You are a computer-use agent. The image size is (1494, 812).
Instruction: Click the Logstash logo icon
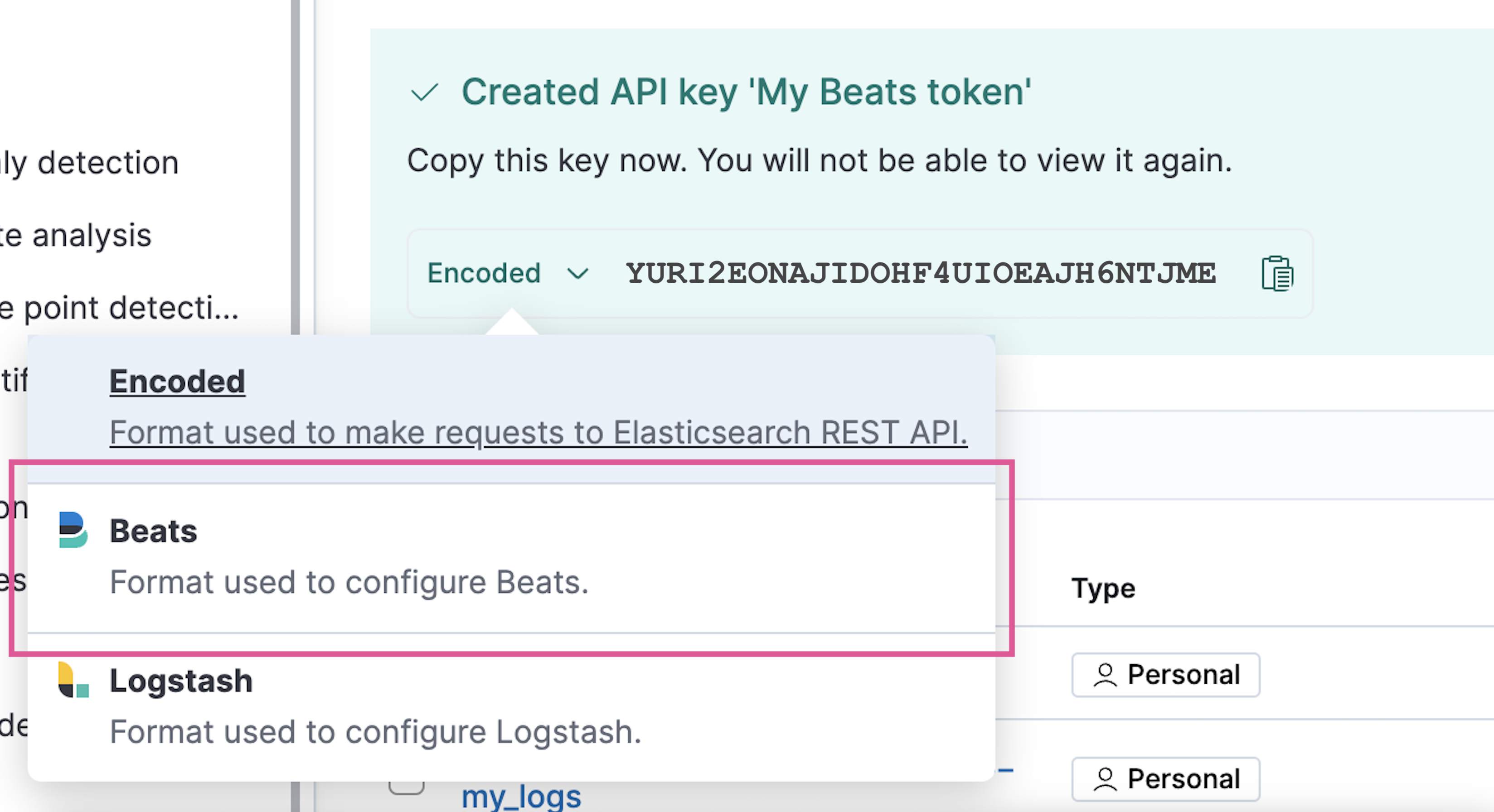pos(73,680)
